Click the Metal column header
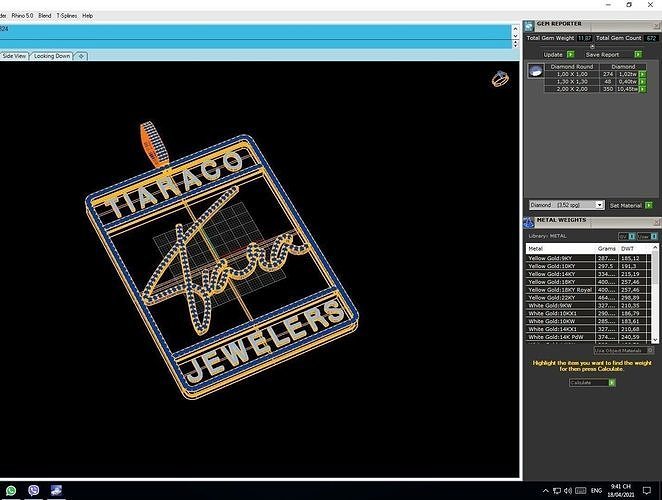This screenshot has height=500, width=662. (560, 249)
